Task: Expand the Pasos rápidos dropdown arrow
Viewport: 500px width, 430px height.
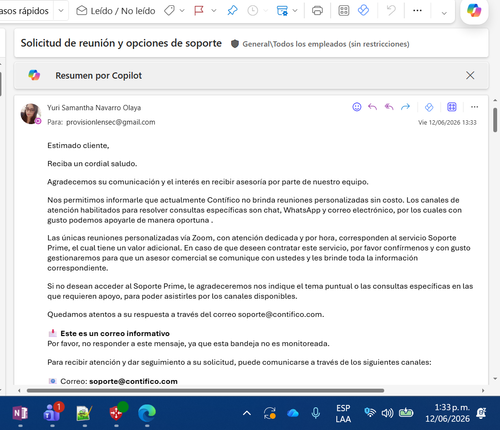Action: coord(61,11)
